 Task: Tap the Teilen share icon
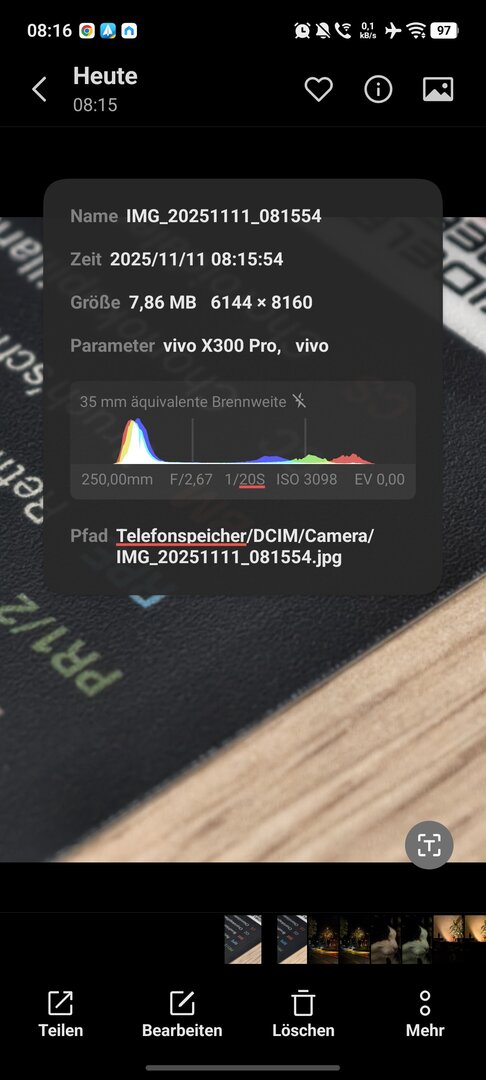click(61, 1014)
